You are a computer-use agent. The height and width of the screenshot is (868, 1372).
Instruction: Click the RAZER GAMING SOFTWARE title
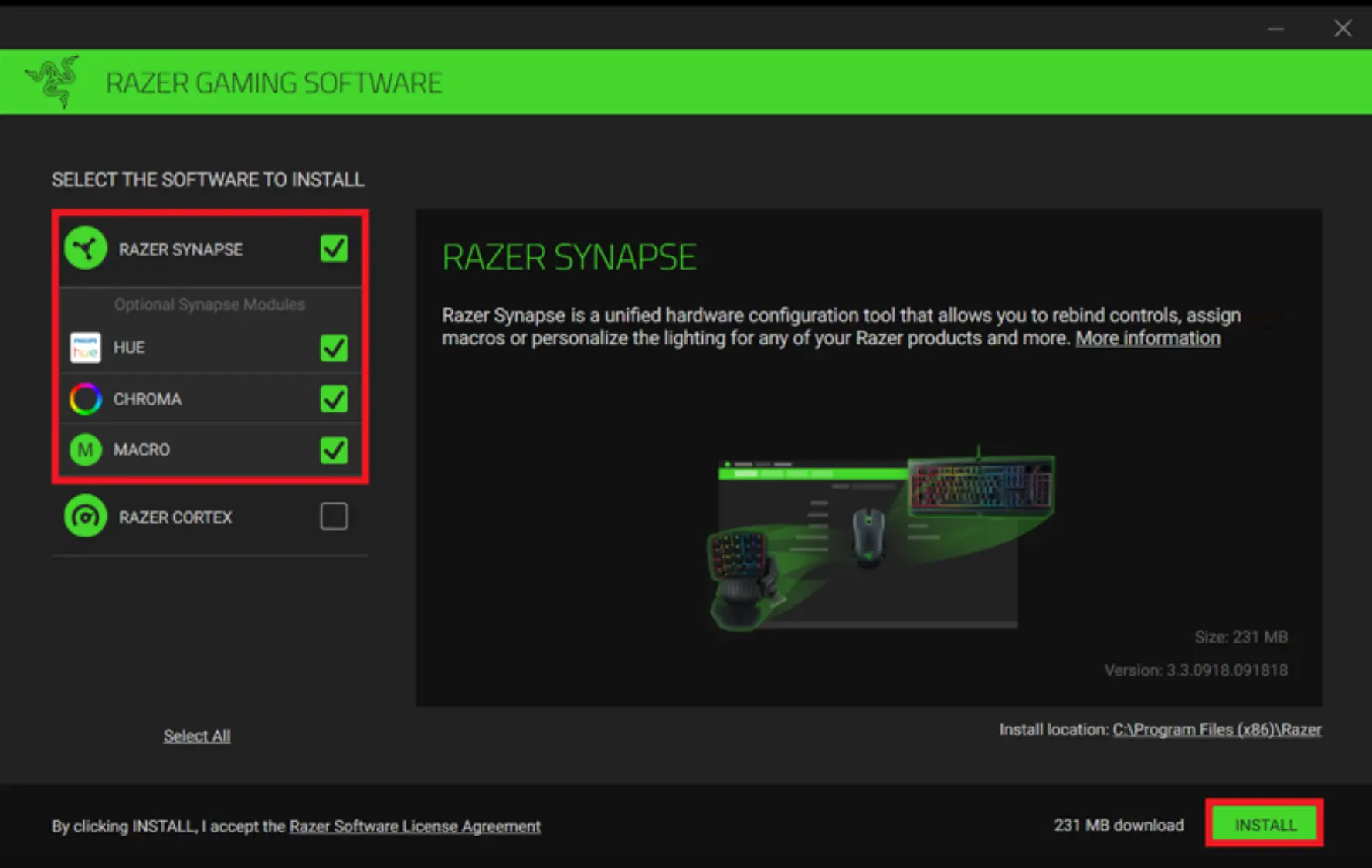pyautogui.click(x=273, y=83)
